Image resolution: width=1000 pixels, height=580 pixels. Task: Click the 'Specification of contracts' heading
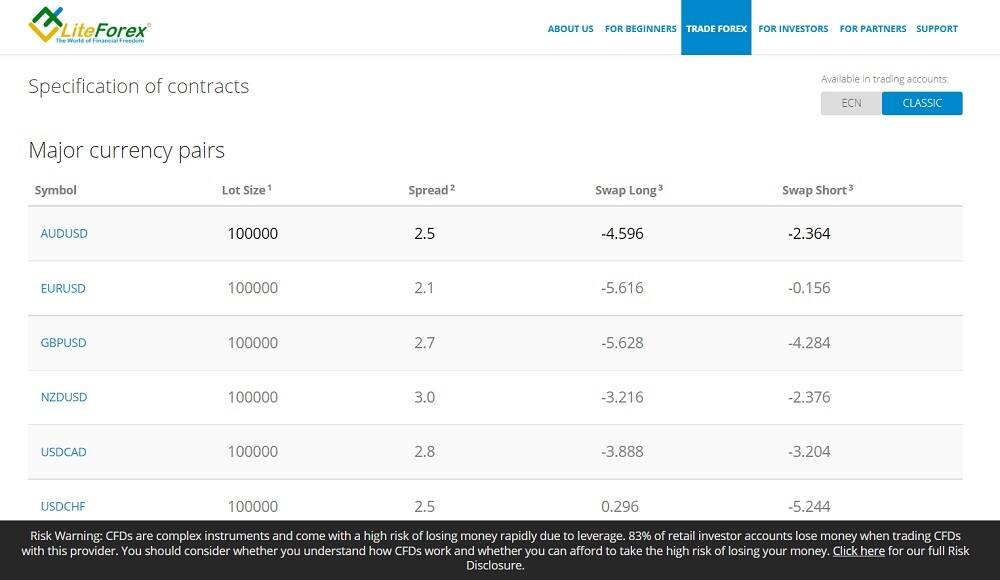[138, 86]
